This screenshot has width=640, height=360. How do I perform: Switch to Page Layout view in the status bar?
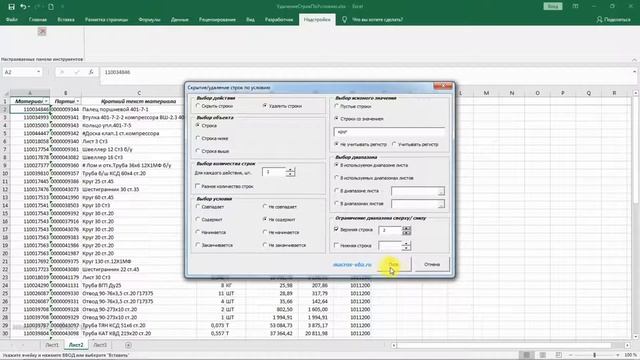542,355
